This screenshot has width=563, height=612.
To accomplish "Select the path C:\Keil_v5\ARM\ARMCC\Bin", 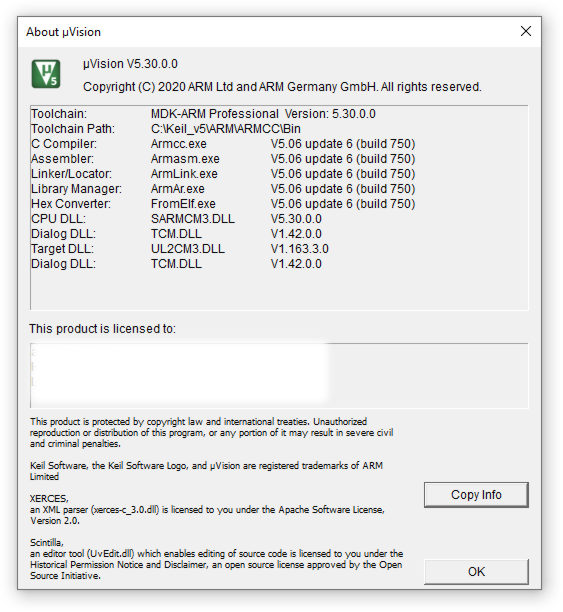I will click(x=226, y=129).
